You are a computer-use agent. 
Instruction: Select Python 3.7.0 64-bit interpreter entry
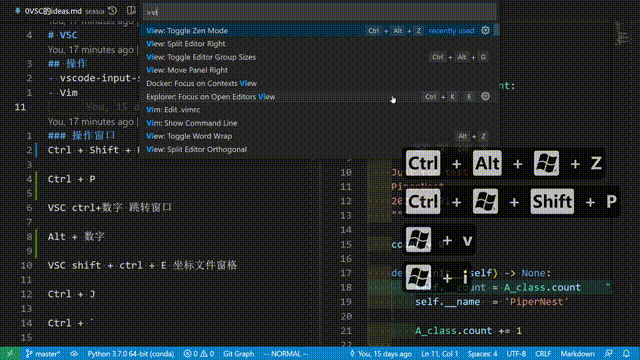(131, 353)
